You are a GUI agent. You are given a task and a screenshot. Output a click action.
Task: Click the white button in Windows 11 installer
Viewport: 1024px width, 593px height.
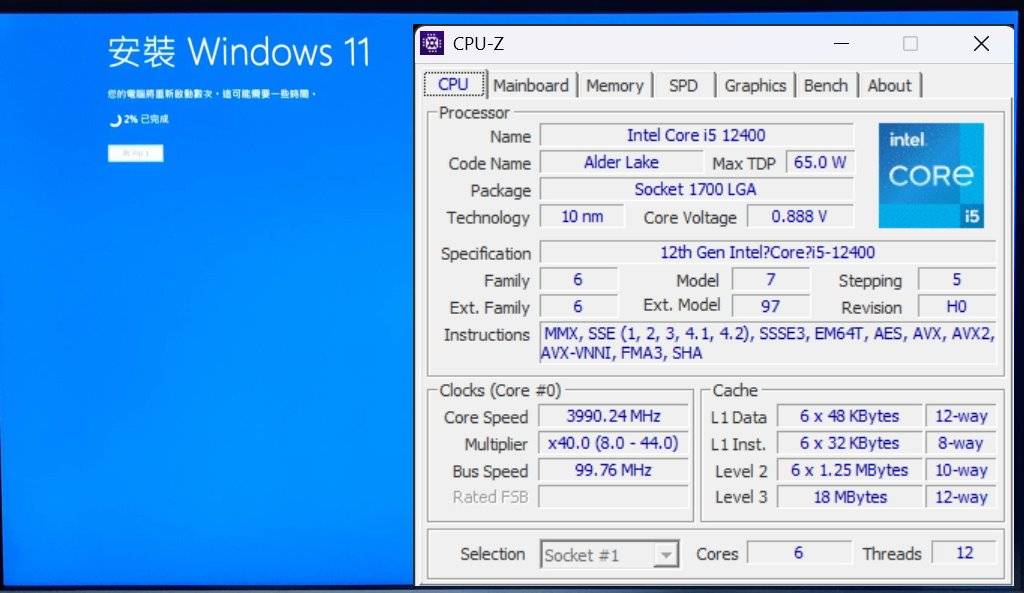(135, 153)
